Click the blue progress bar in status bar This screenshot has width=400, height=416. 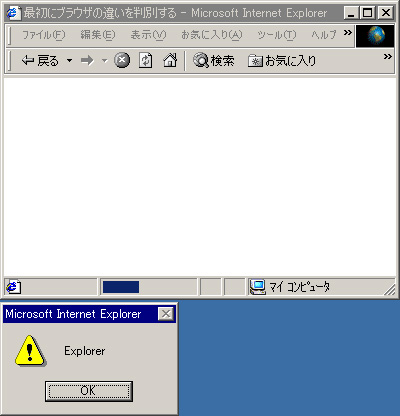pos(121,287)
